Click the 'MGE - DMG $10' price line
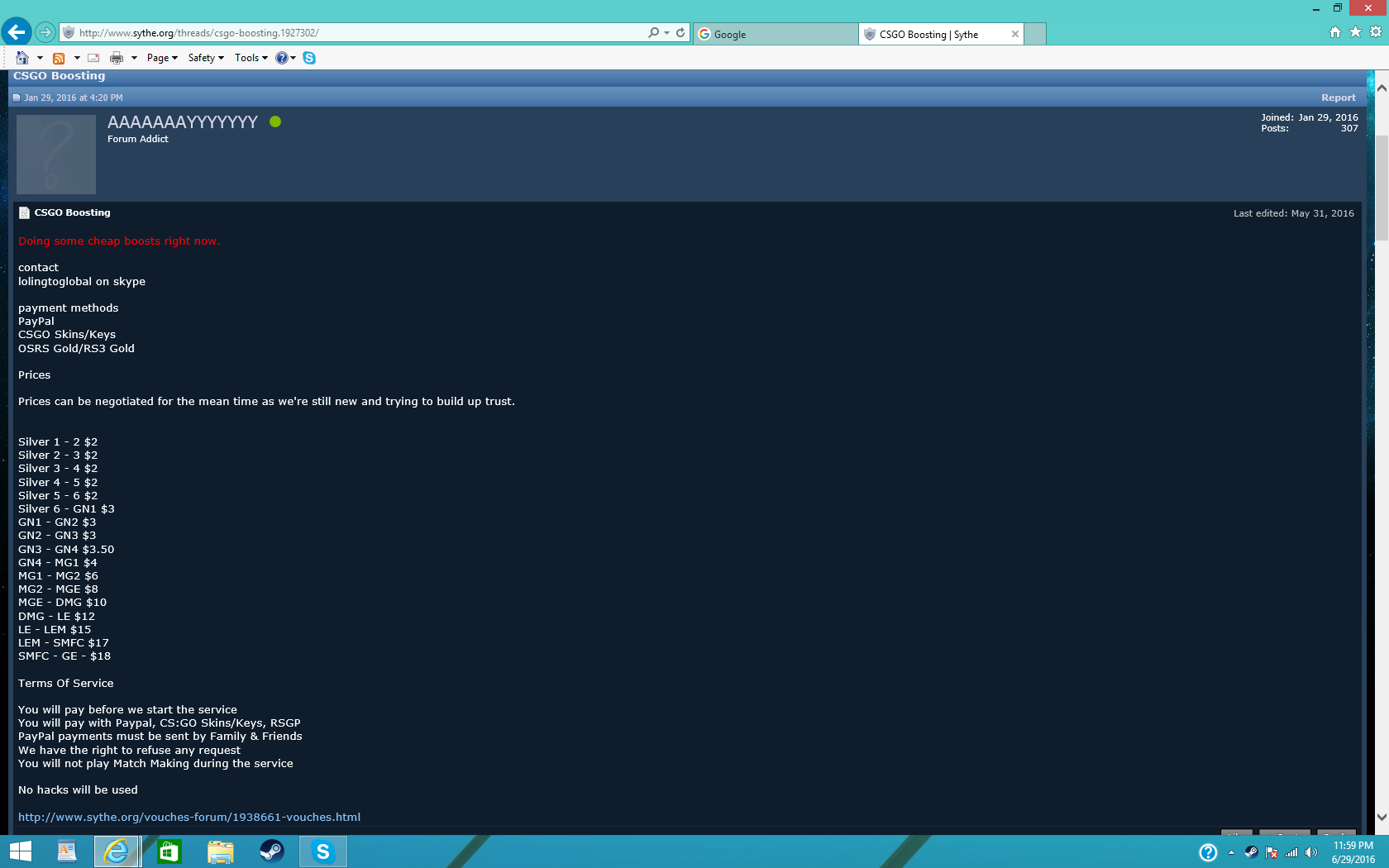 [63, 602]
